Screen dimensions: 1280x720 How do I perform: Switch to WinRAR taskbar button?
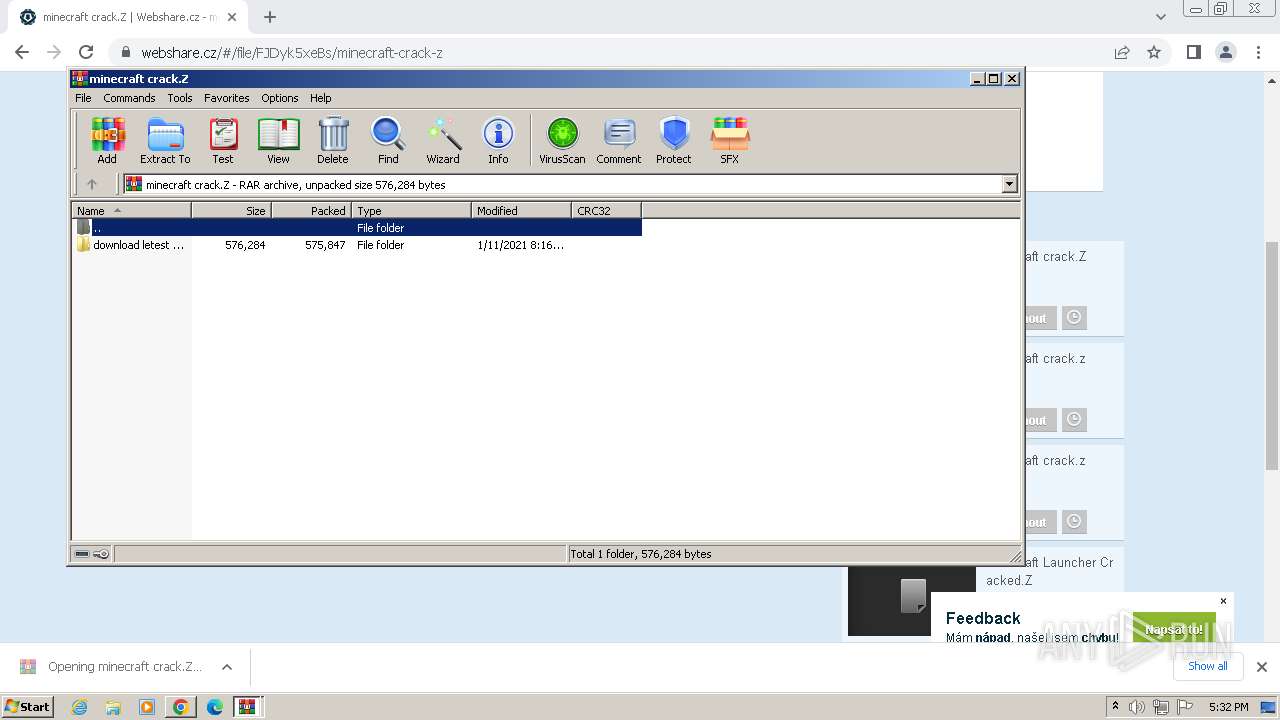(247, 707)
